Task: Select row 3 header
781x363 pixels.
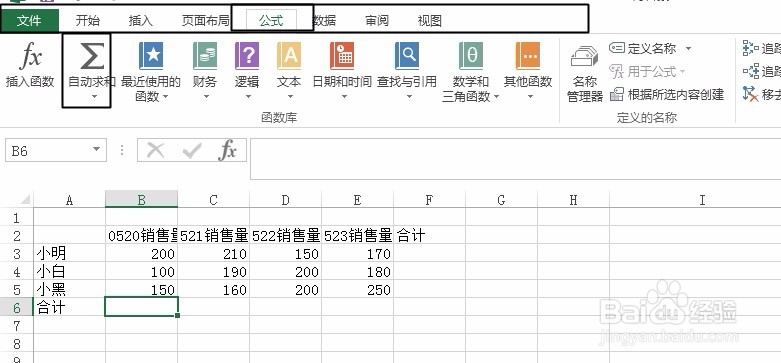Action: (x=16, y=253)
